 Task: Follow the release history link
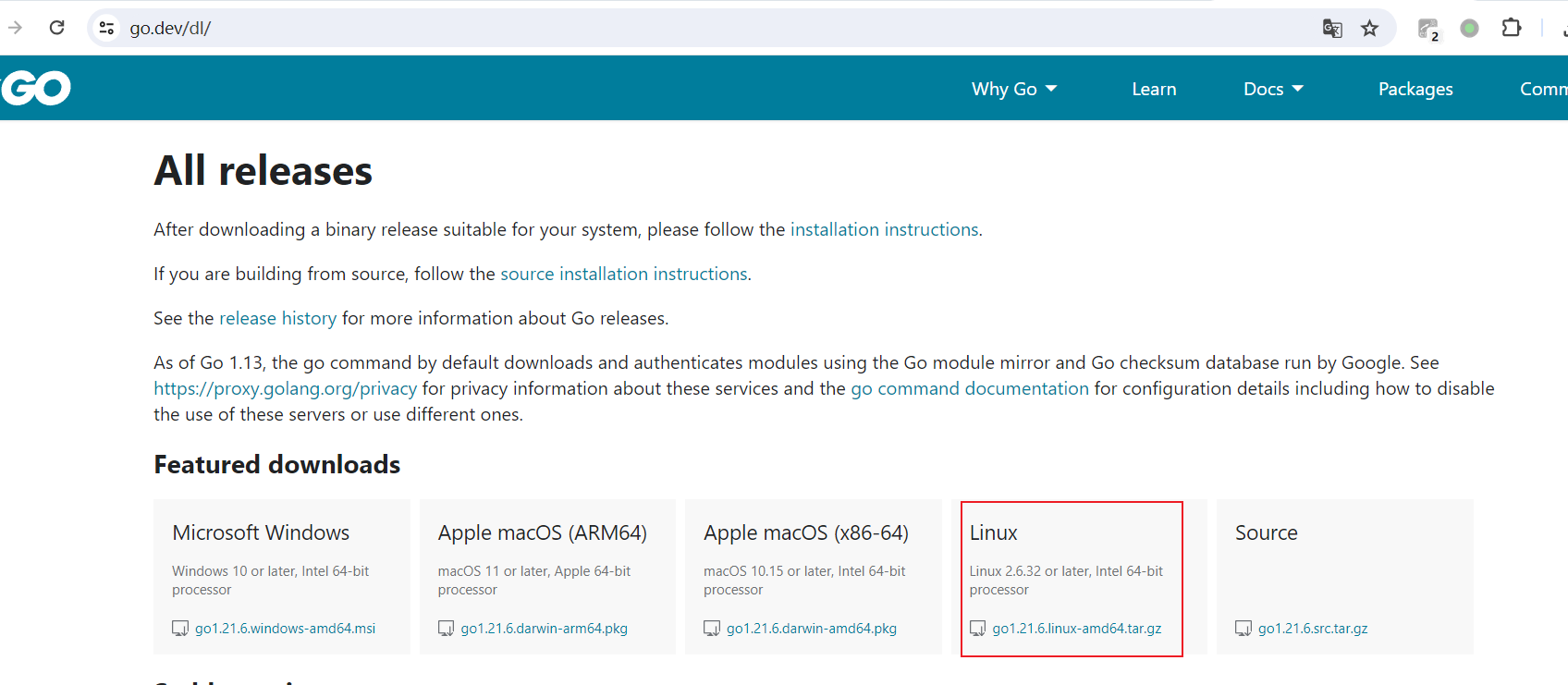(277, 318)
